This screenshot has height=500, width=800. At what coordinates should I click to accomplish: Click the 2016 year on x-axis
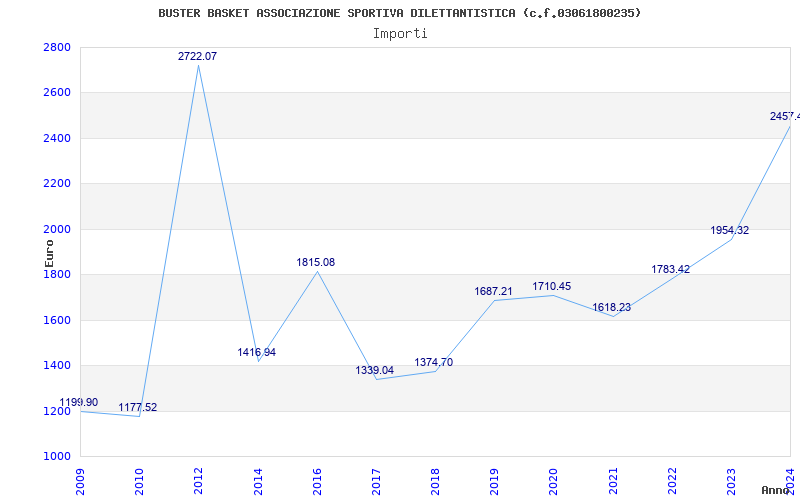[316, 478]
